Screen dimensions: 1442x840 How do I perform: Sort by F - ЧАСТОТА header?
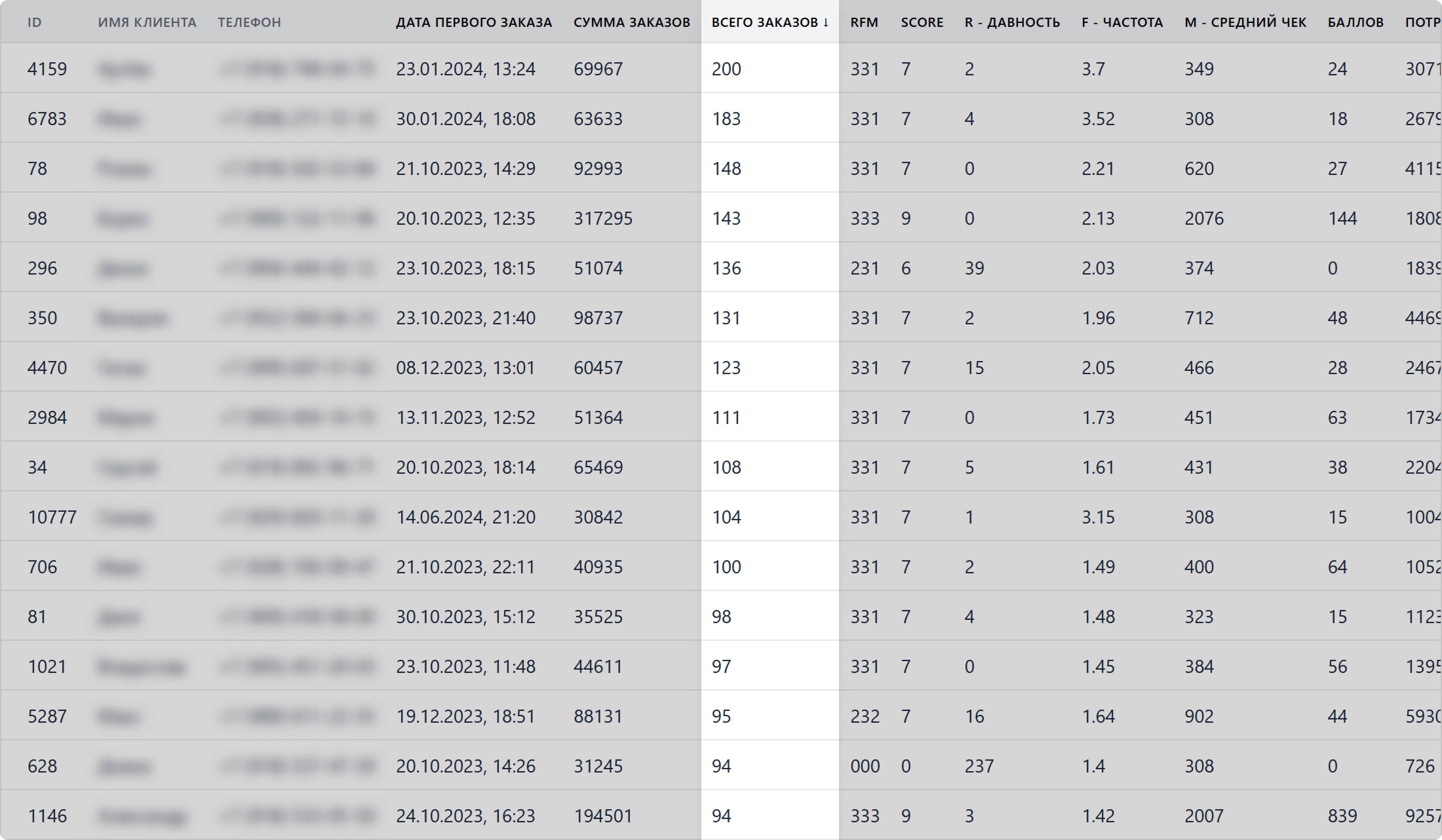coord(1121,22)
